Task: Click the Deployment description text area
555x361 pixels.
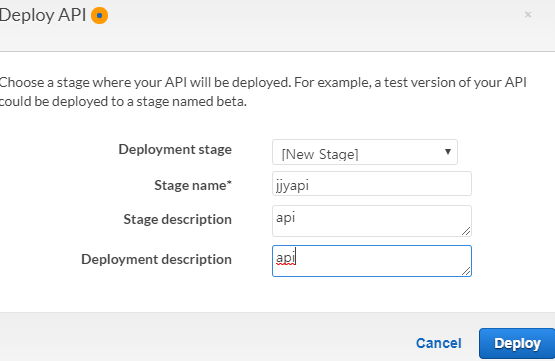Action: tap(372, 261)
